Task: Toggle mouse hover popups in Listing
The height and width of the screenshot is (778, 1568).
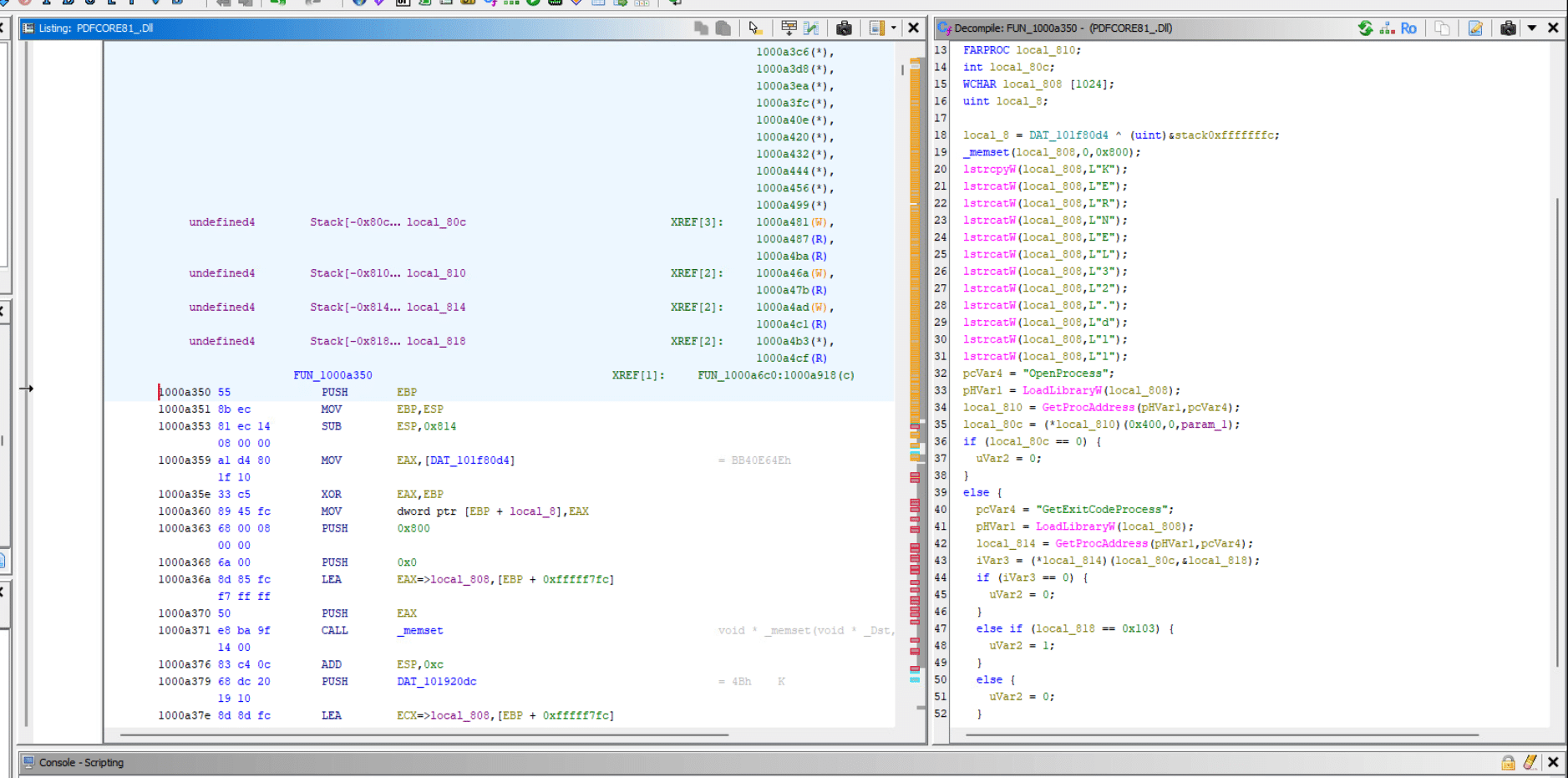Action: tap(755, 28)
